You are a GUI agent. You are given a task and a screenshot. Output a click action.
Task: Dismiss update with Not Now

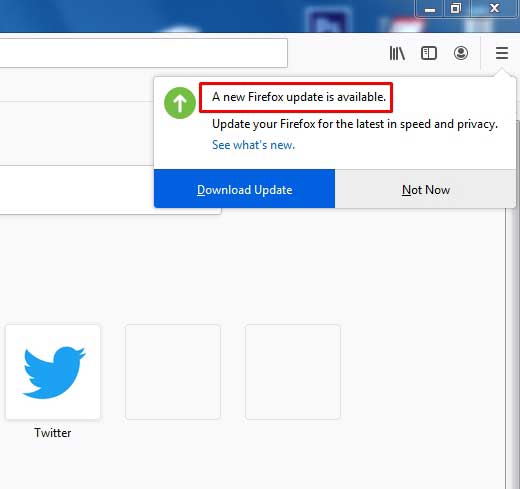pos(425,189)
